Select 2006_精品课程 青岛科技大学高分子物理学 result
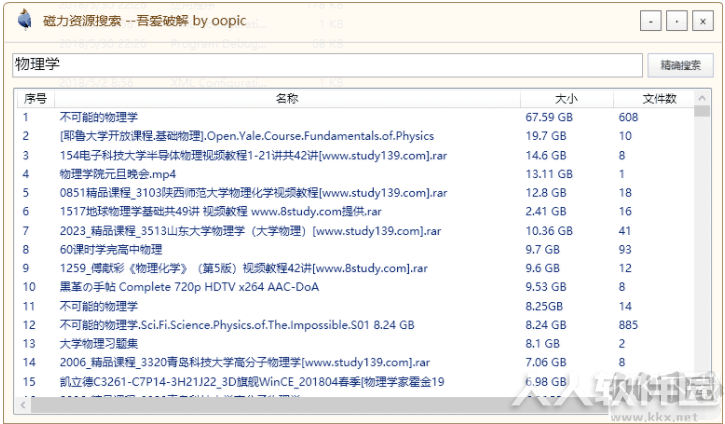 (245, 363)
